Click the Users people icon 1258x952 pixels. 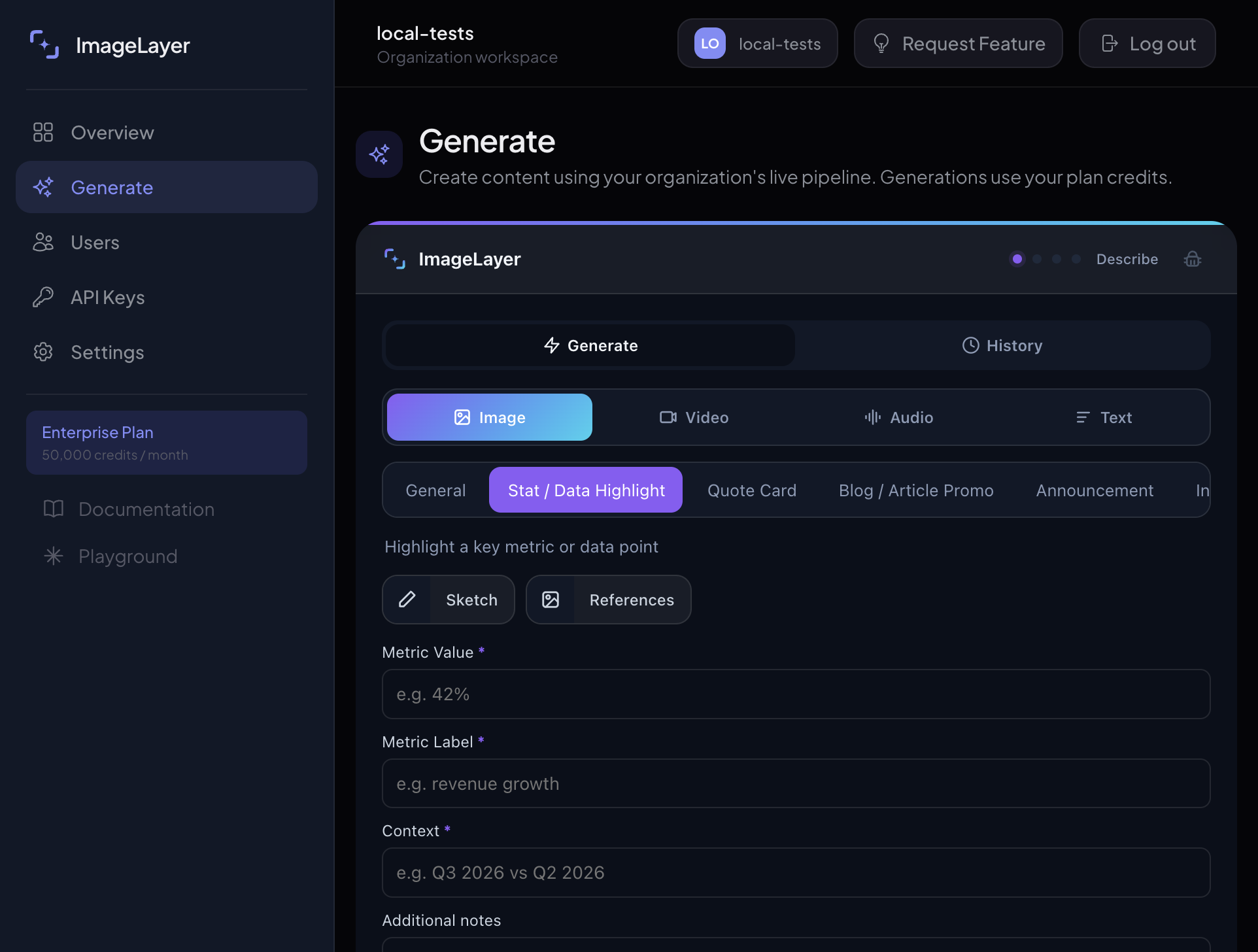[x=43, y=242]
